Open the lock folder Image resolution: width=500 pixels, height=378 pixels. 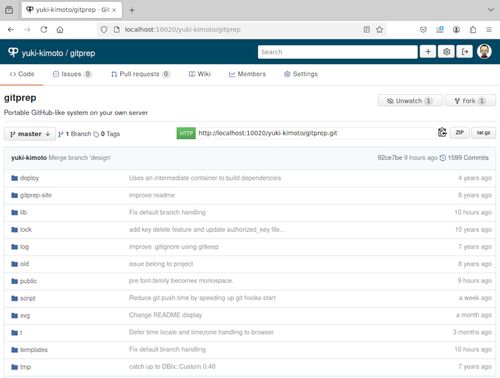click(26, 230)
